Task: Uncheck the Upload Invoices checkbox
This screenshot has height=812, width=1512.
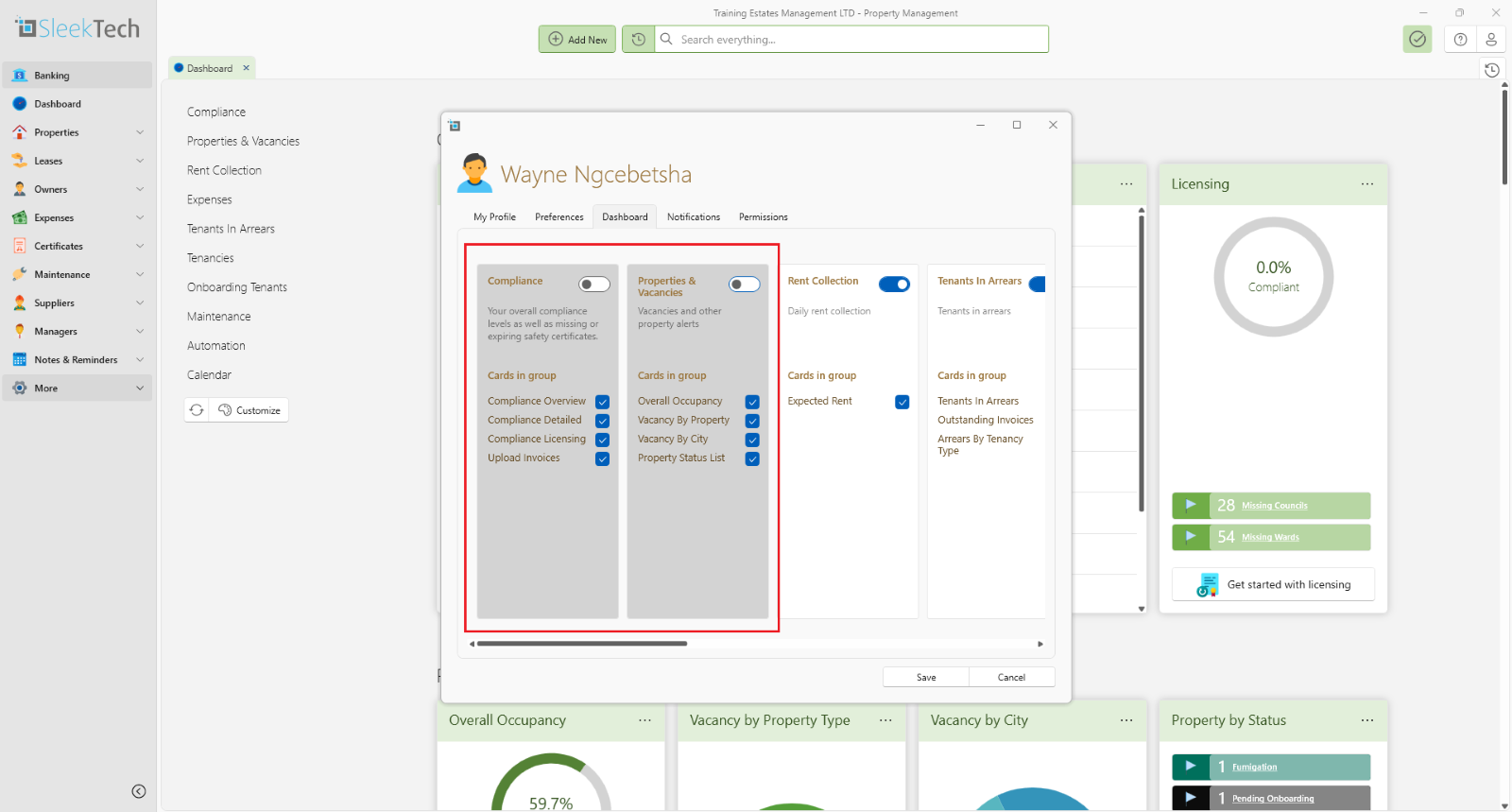Action: [602, 458]
